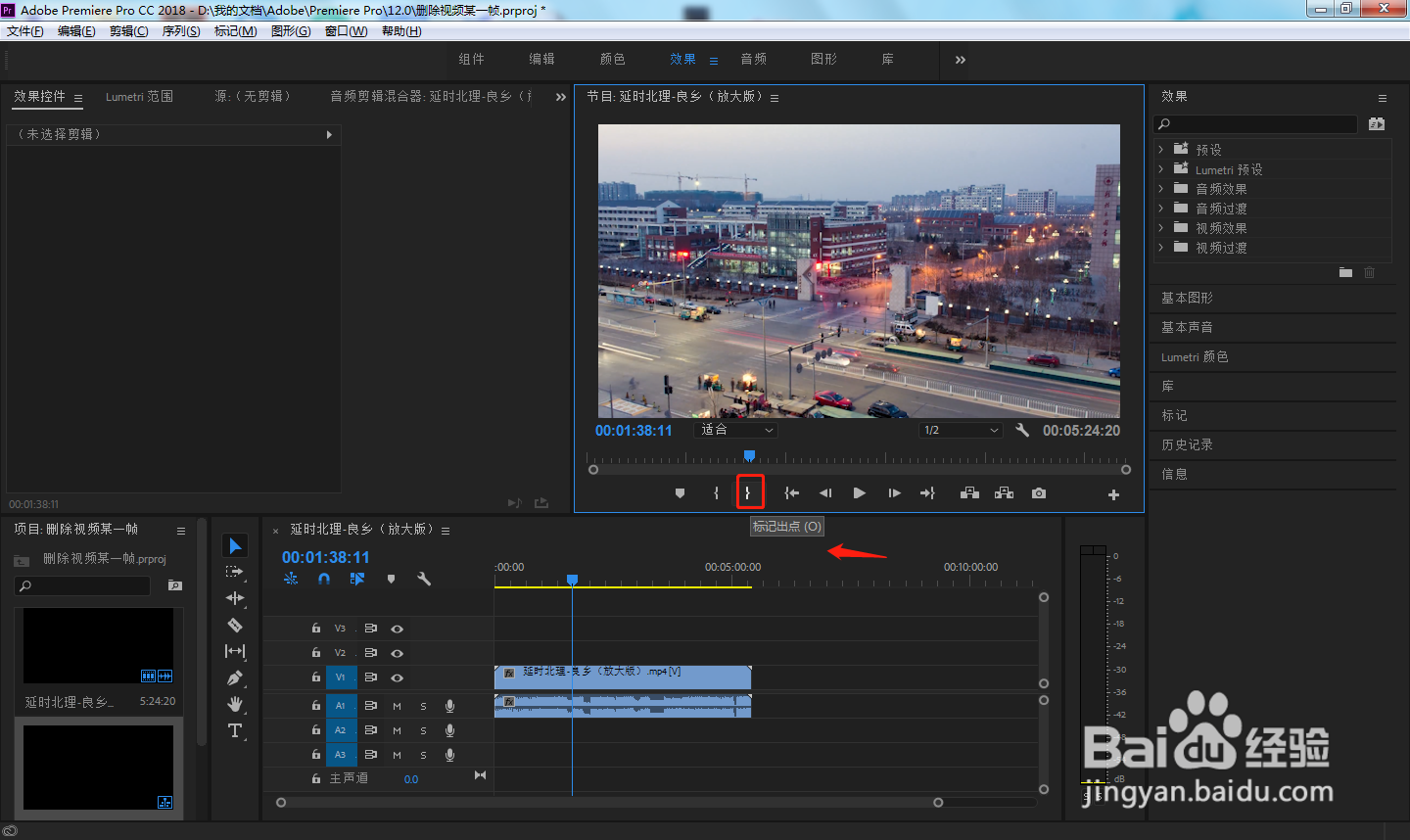Image resolution: width=1410 pixels, height=840 pixels.
Task: Open the 标记 menu
Action: click(x=235, y=31)
